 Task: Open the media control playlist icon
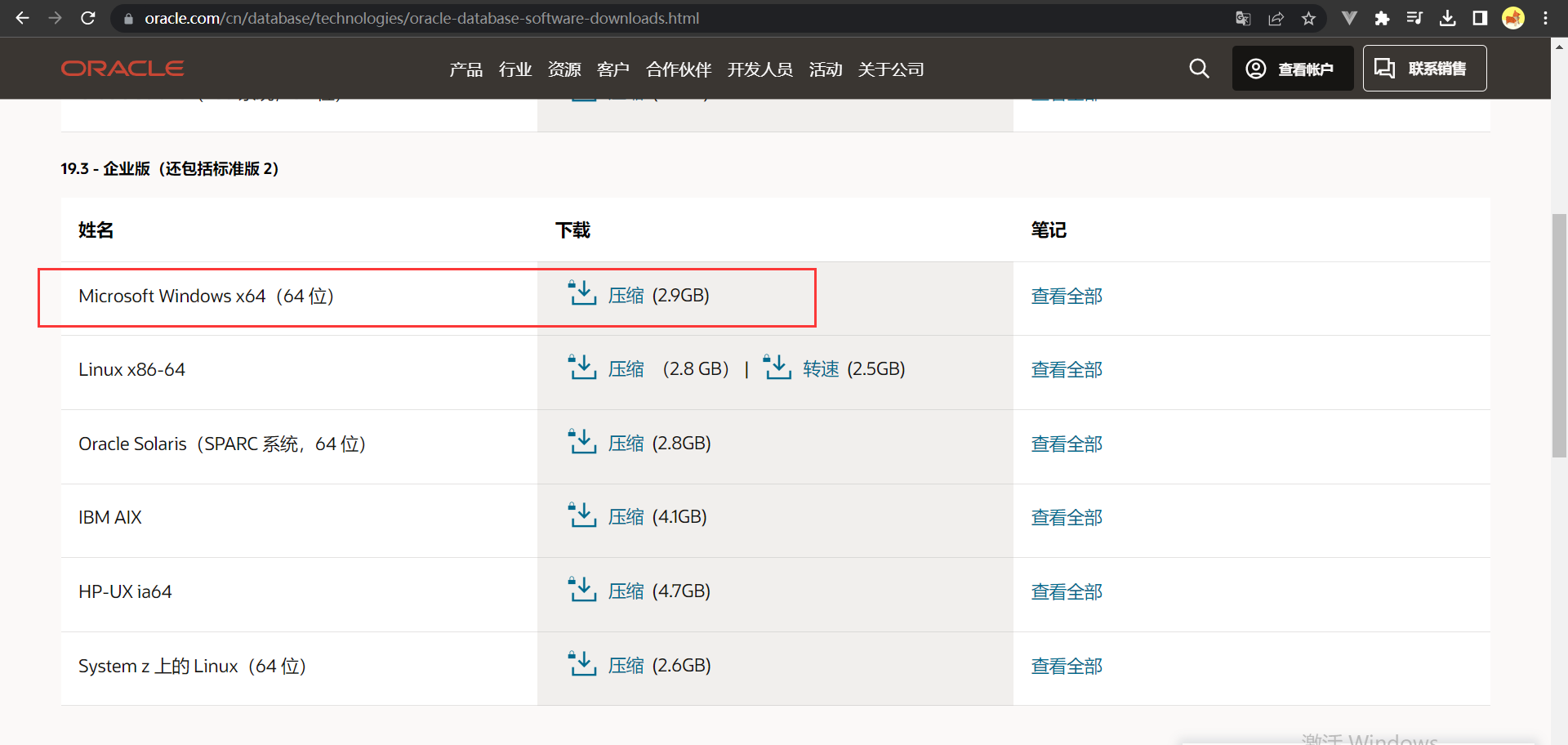(x=1414, y=18)
